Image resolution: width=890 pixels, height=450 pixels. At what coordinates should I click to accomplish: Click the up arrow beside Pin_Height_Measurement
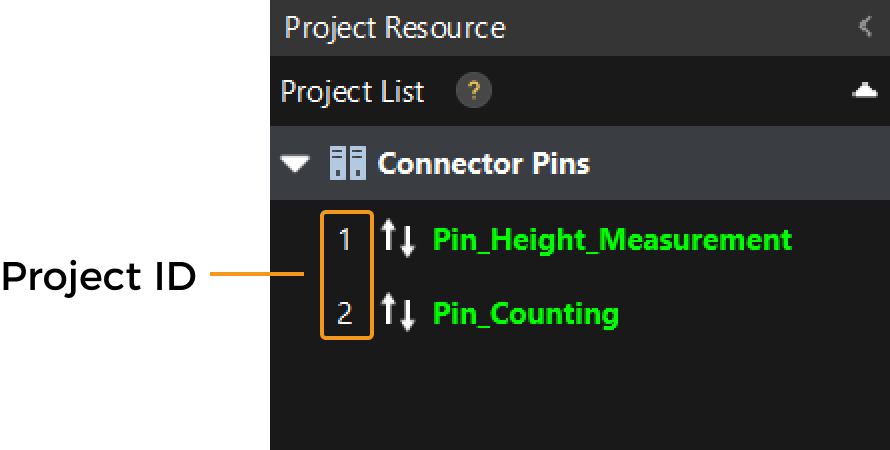(x=389, y=239)
